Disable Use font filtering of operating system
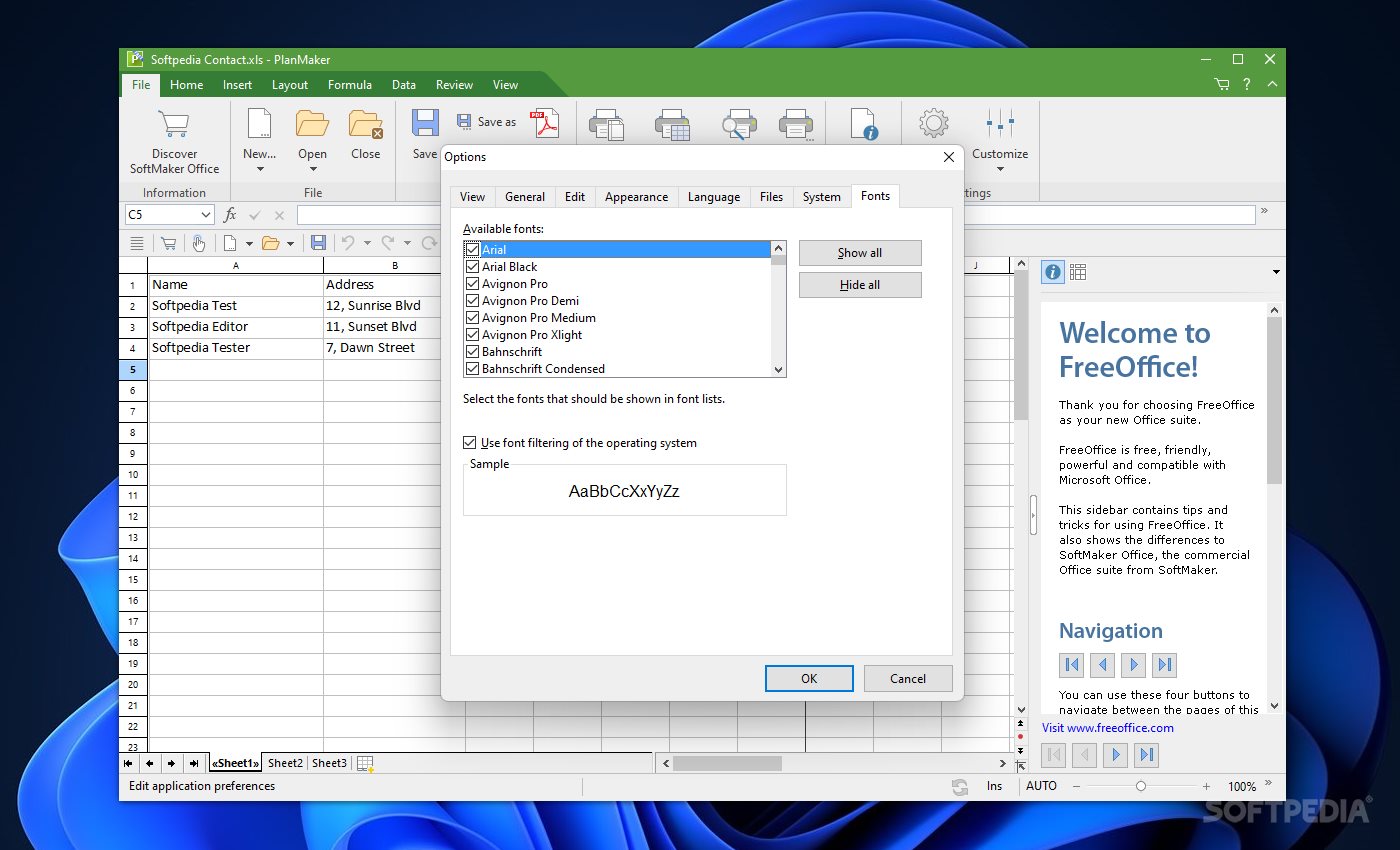The image size is (1400, 850). click(x=470, y=443)
